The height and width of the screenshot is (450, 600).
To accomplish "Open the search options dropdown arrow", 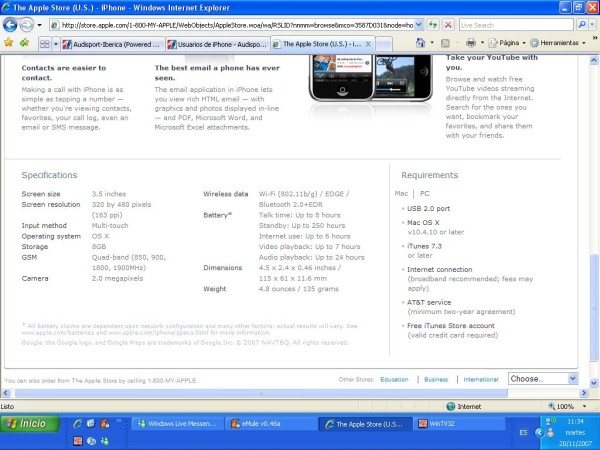I will point(593,25).
